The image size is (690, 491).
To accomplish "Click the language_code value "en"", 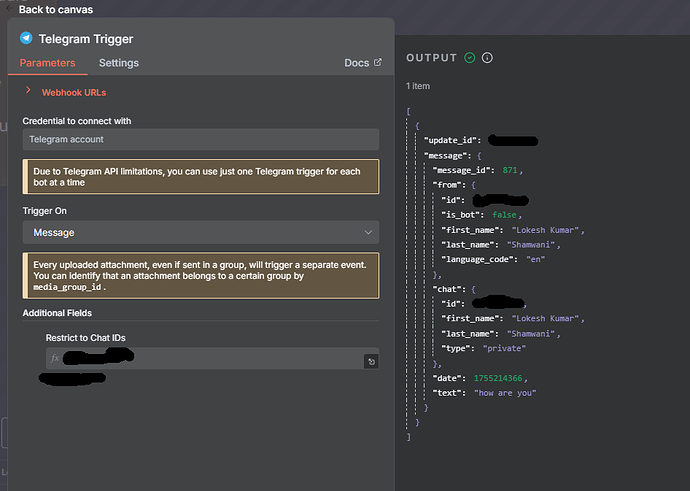I will 536,259.
